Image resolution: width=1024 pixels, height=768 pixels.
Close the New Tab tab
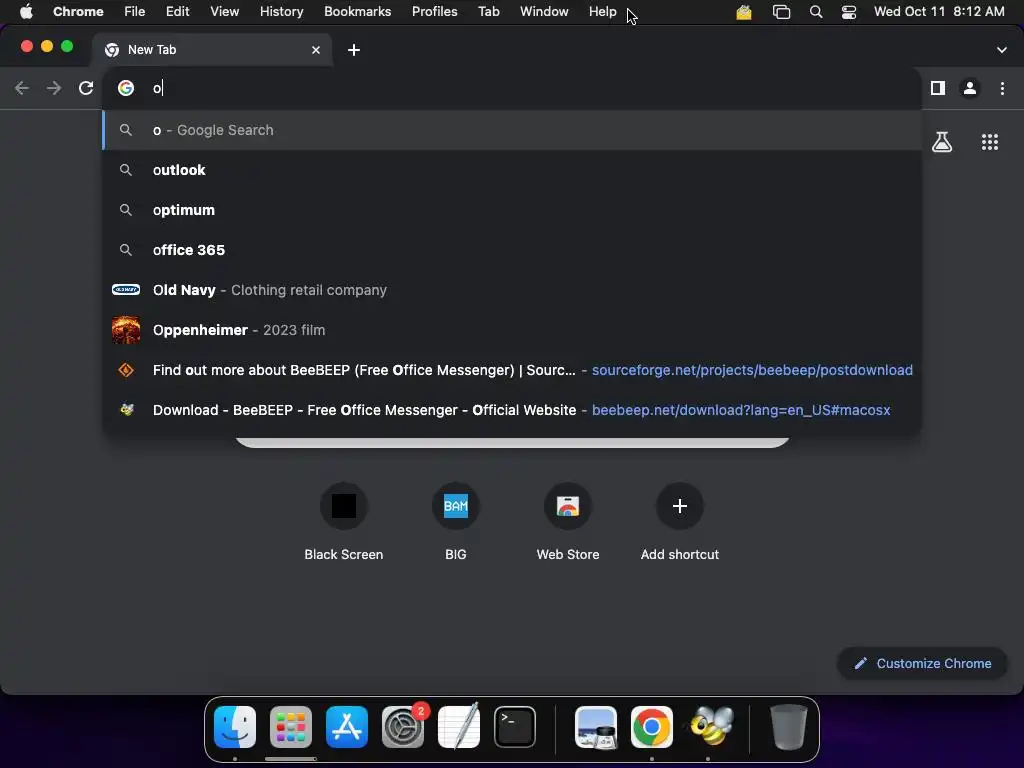pos(316,50)
